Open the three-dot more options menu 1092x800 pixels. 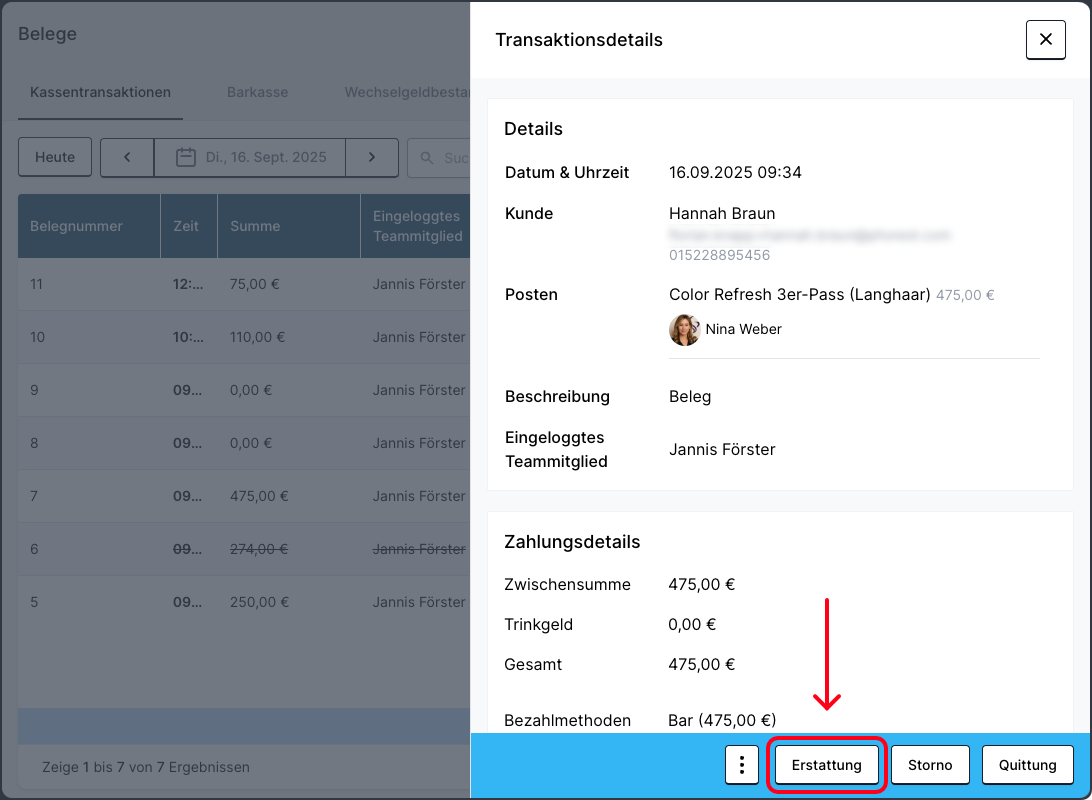click(x=741, y=765)
